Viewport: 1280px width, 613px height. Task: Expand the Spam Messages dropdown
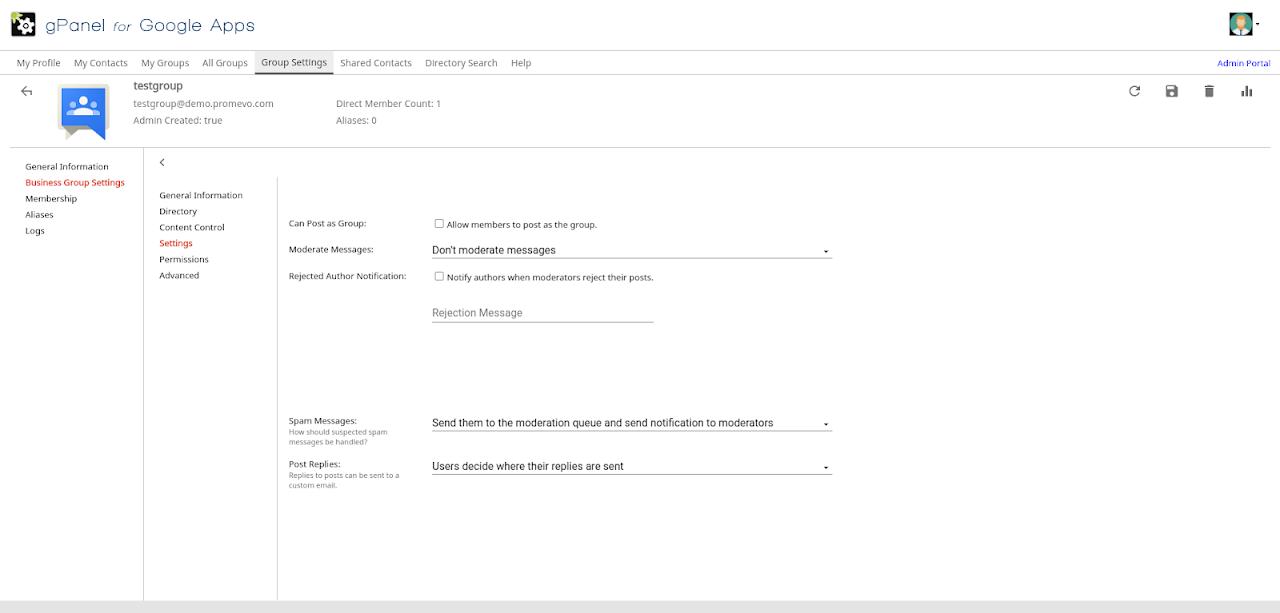pyautogui.click(x=631, y=423)
